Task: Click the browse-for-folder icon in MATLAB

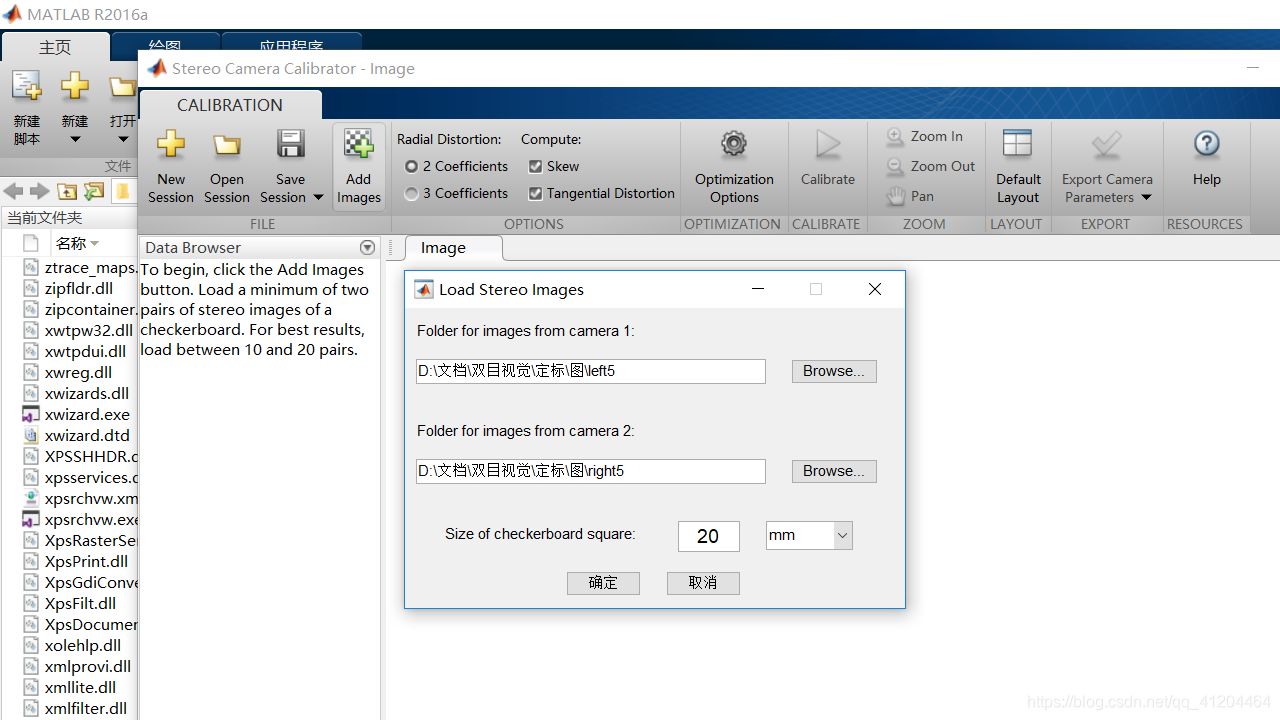Action: (94, 191)
